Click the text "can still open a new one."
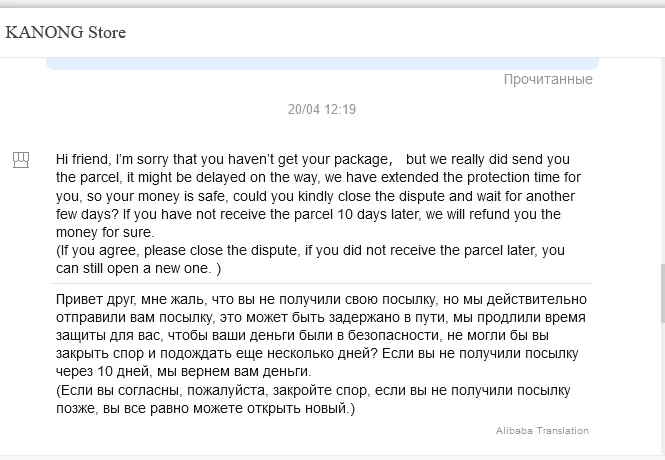The image size is (665, 460). pyautogui.click(x=139, y=268)
